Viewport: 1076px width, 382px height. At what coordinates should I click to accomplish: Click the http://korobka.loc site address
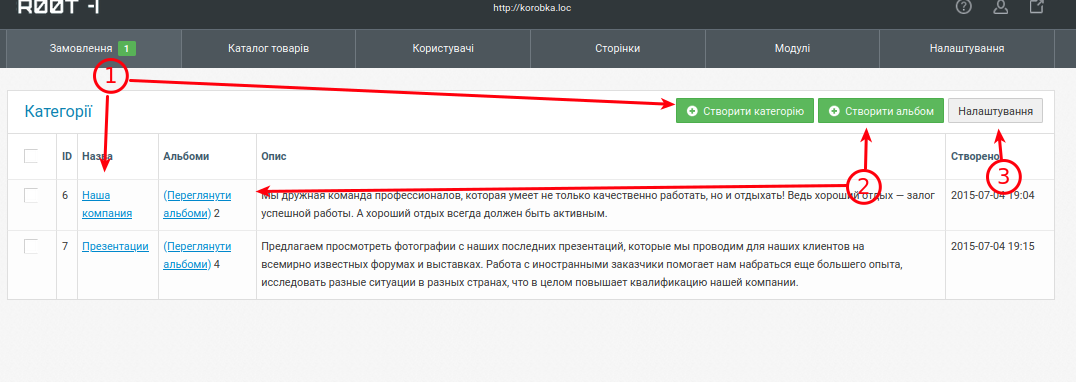(x=533, y=8)
